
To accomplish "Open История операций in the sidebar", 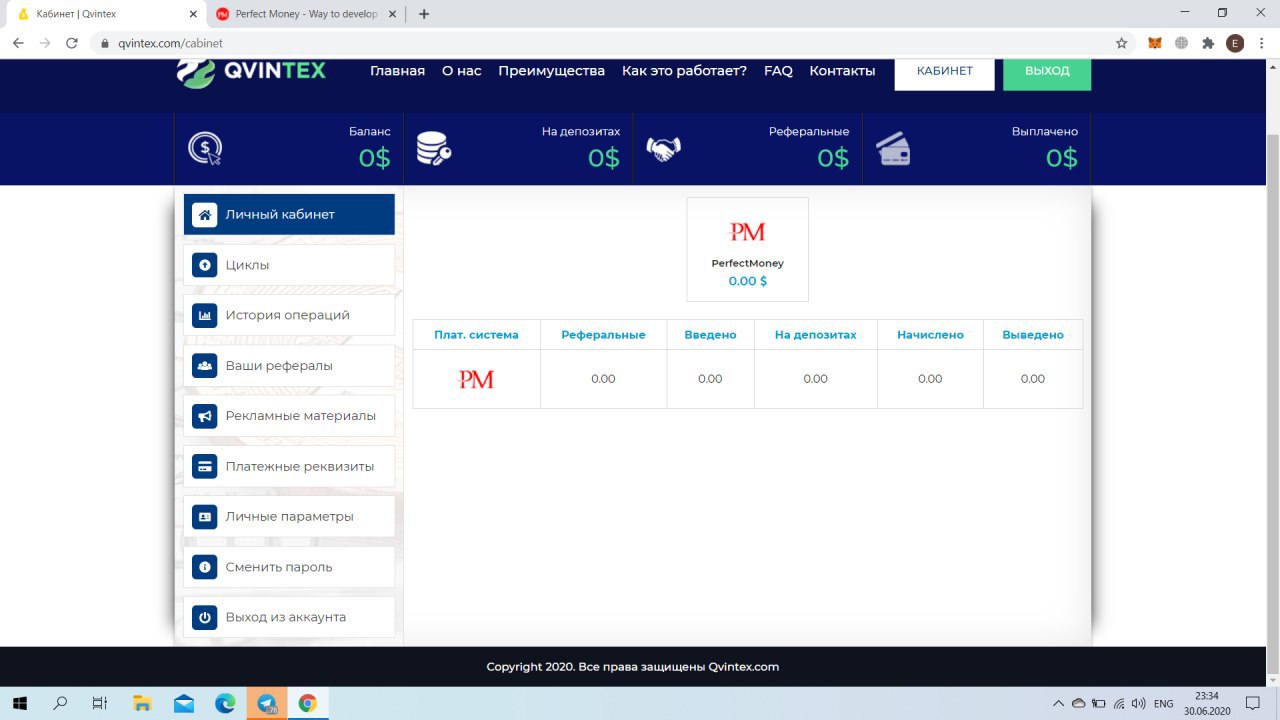I will [289, 315].
